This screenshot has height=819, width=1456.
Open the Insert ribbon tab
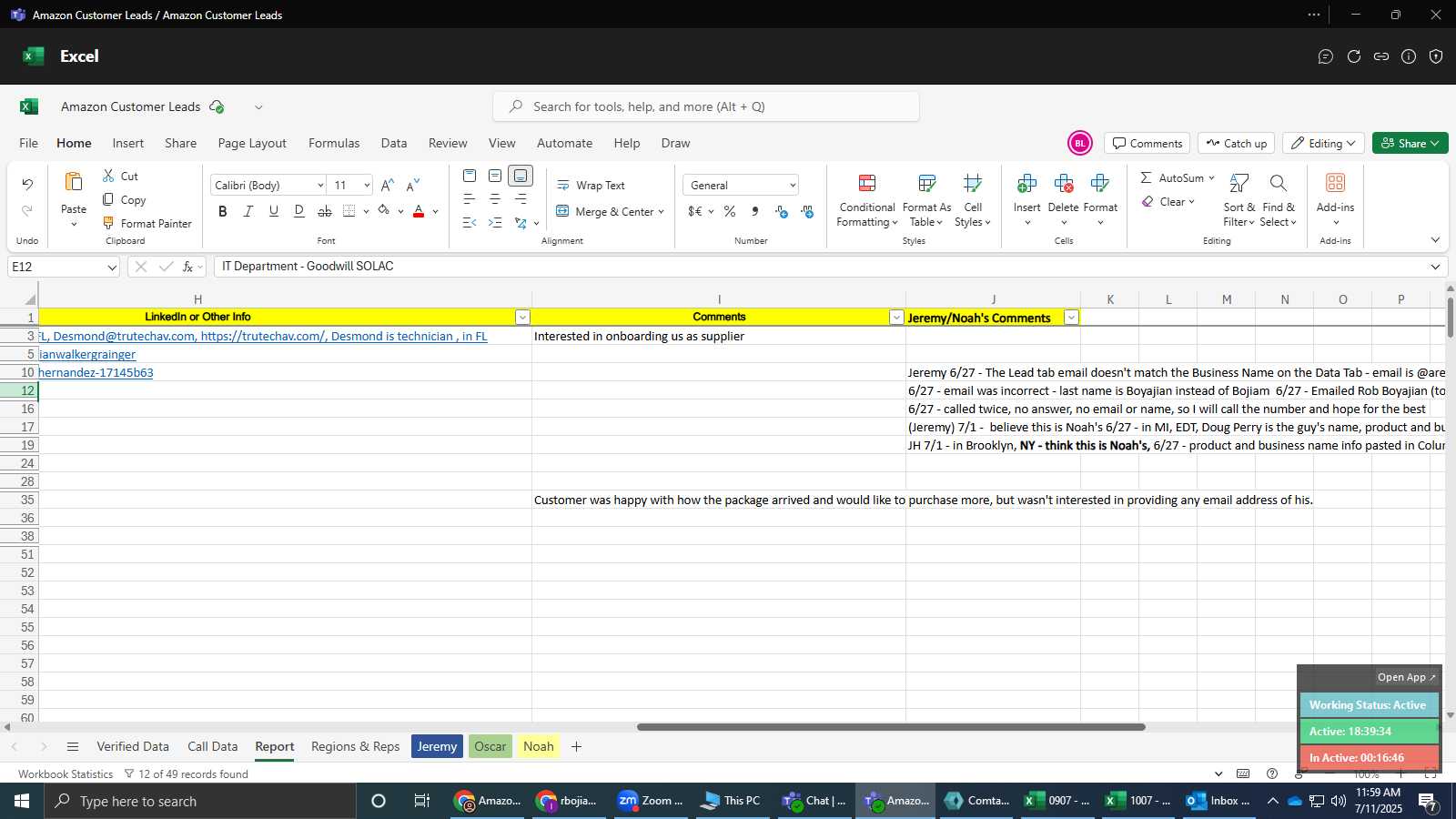coord(128,143)
